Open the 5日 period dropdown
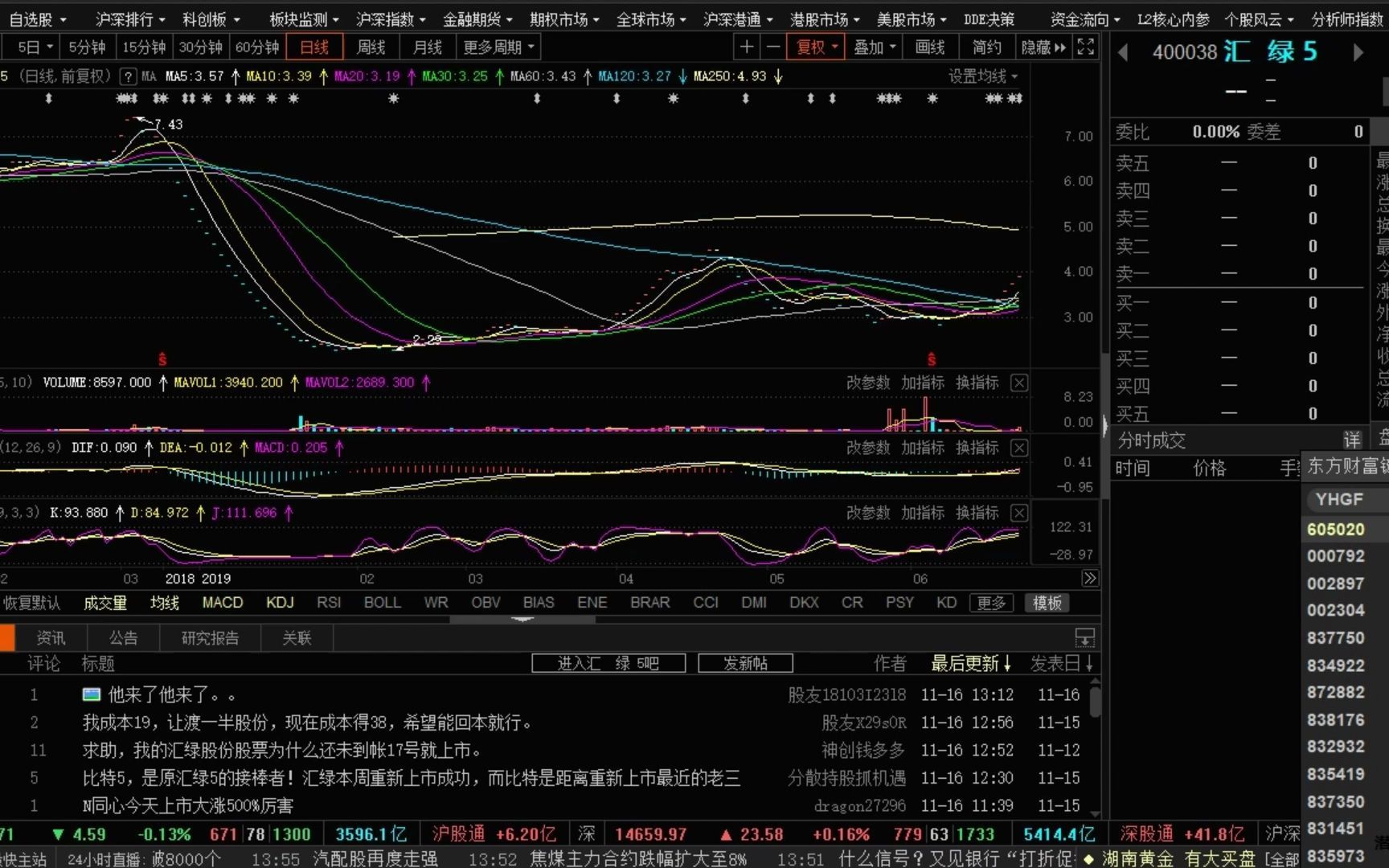The width and height of the screenshot is (1389, 868). (35, 47)
